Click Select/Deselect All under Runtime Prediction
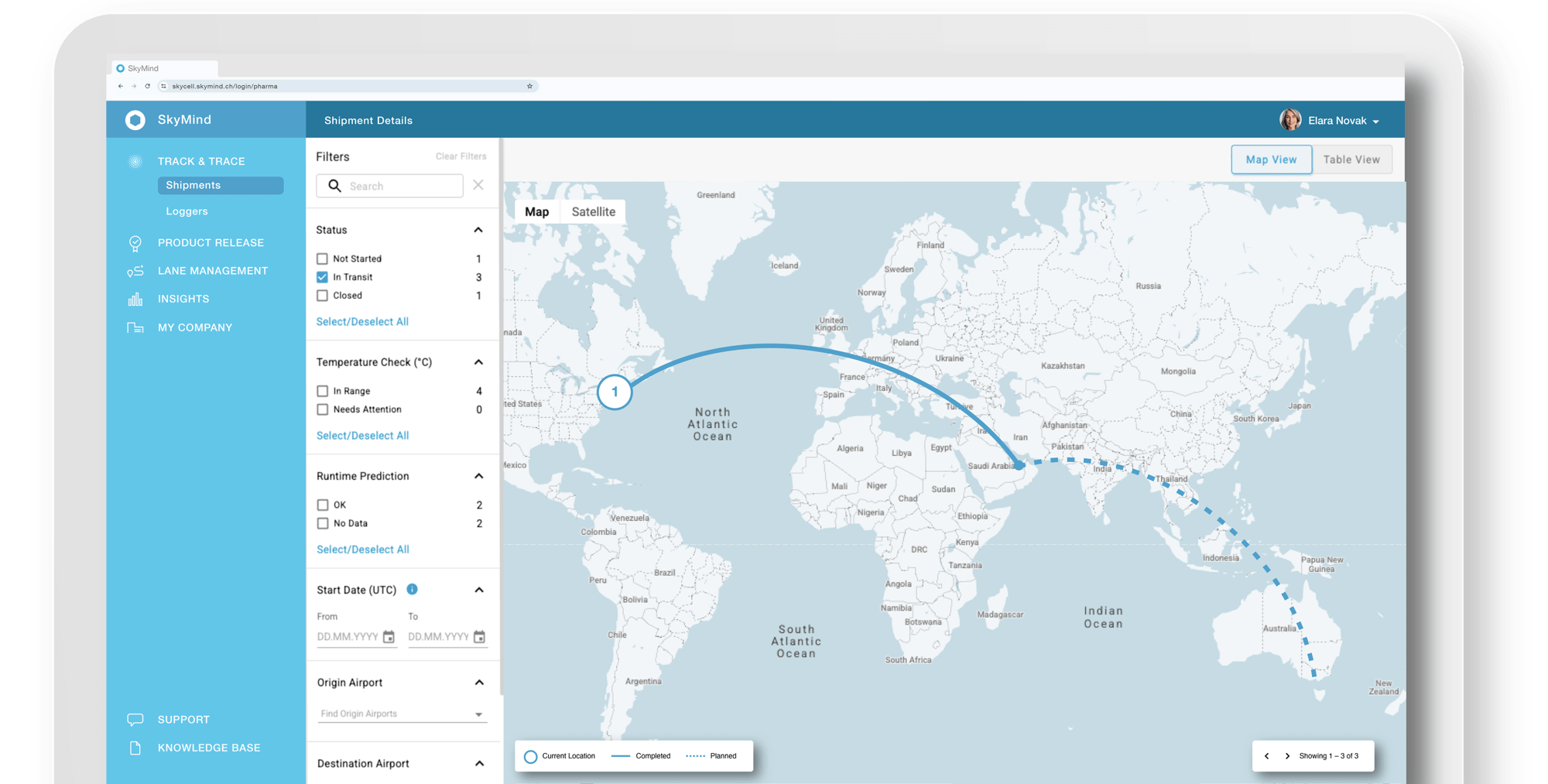The width and height of the screenshot is (1548, 784). (x=363, y=549)
